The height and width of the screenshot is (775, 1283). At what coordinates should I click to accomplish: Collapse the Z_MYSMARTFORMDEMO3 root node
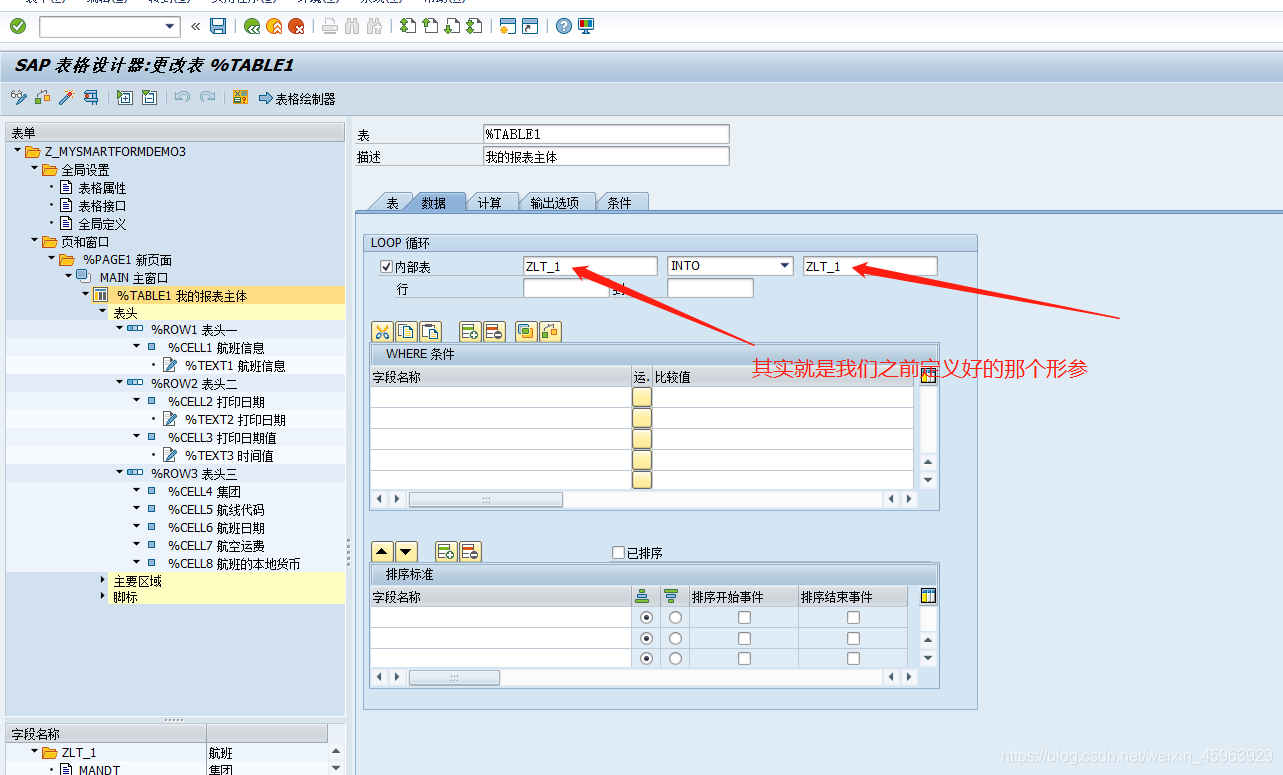point(18,151)
